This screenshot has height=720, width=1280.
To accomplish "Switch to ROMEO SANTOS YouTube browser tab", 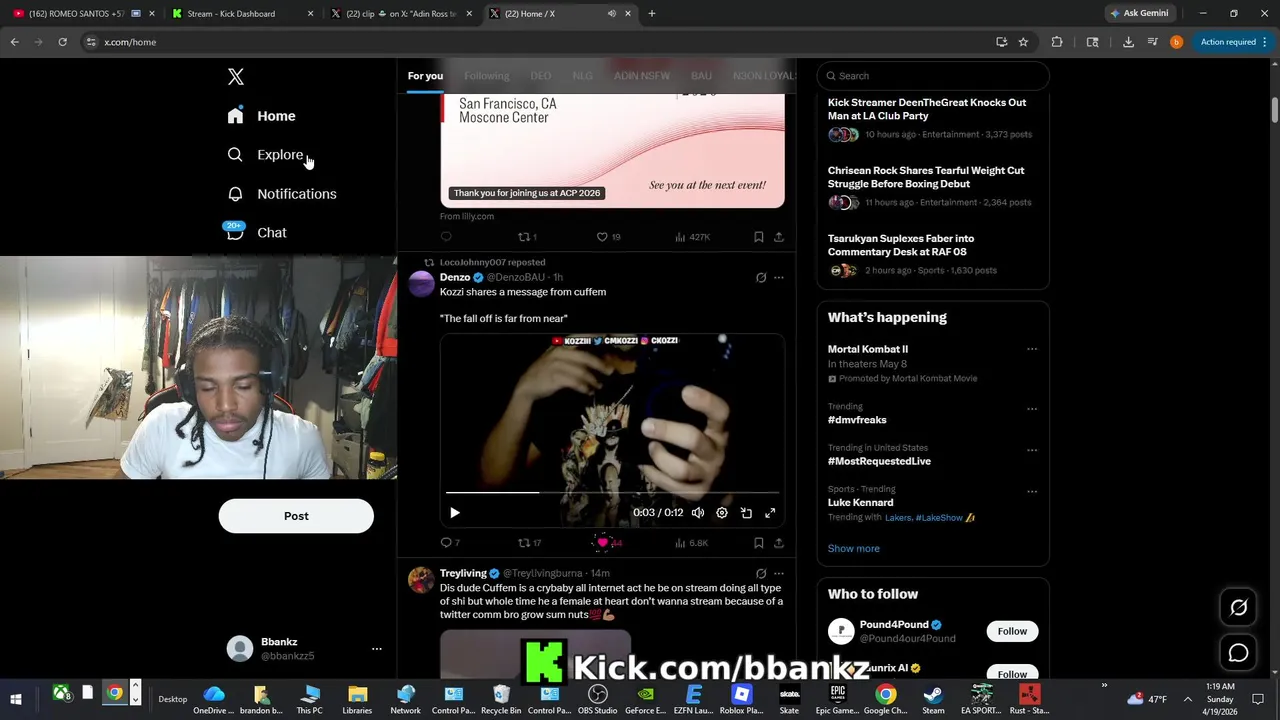I will click(82, 14).
